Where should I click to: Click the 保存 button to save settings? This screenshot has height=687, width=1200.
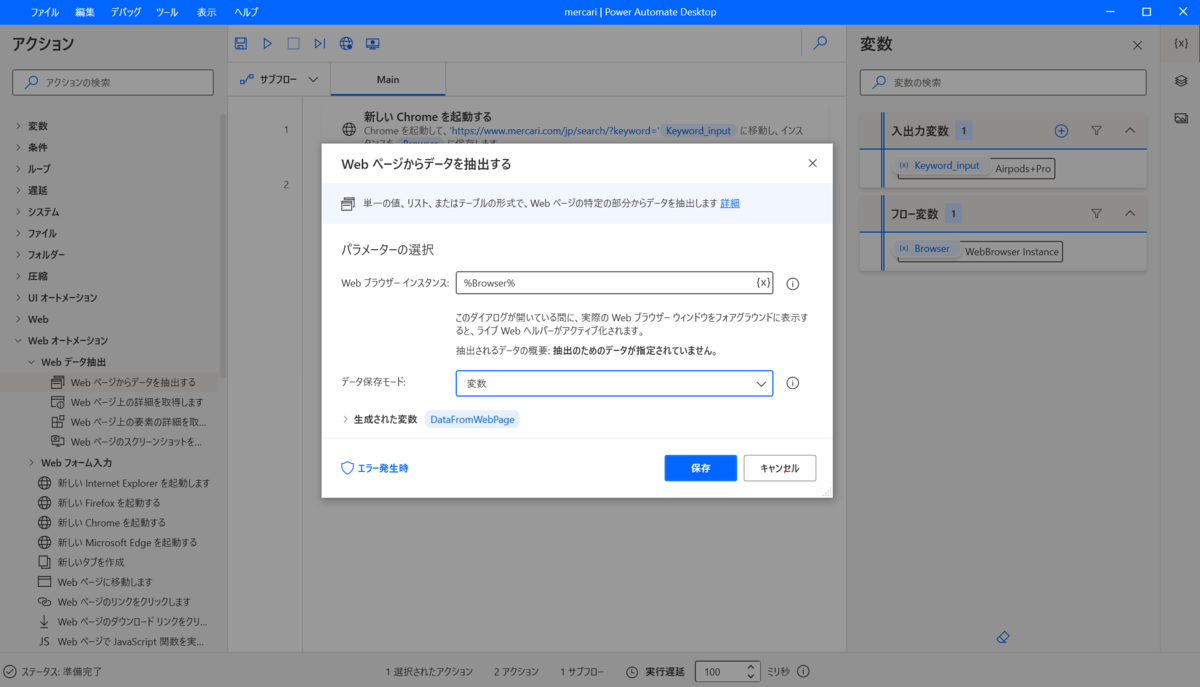pos(700,467)
